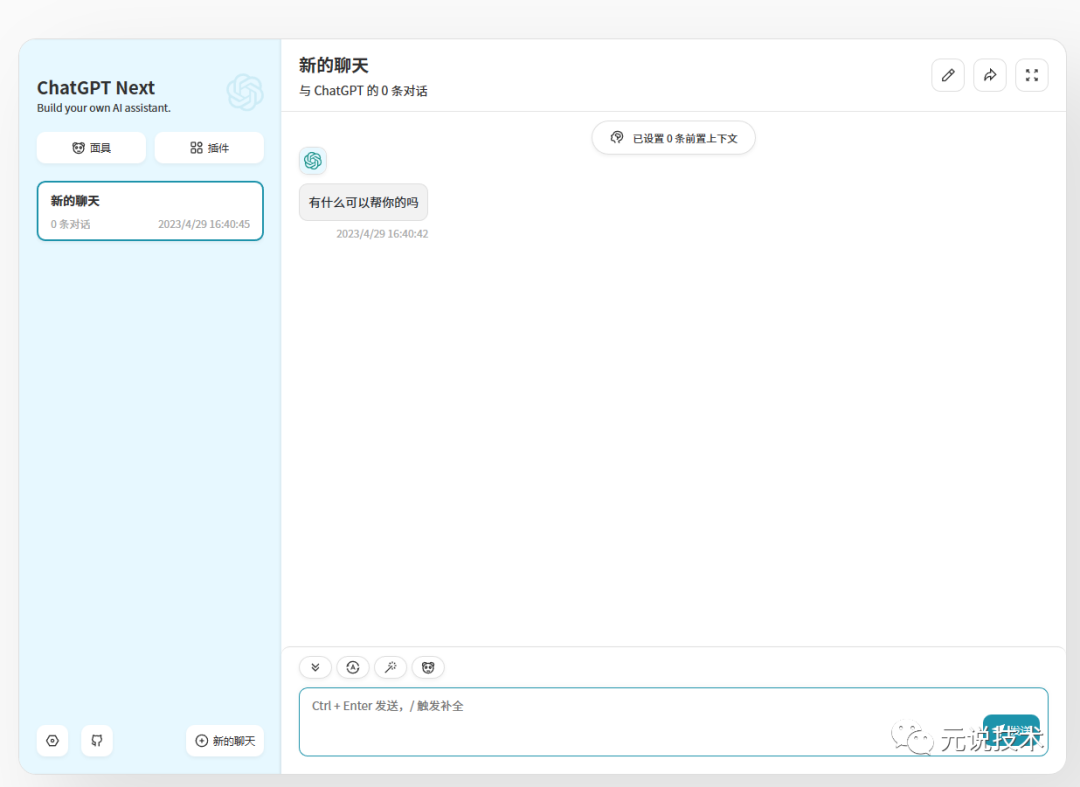This screenshot has height=787, width=1080.
Task: Click the chat title 新的聊天 in the header
Action: (x=333, y=65)
